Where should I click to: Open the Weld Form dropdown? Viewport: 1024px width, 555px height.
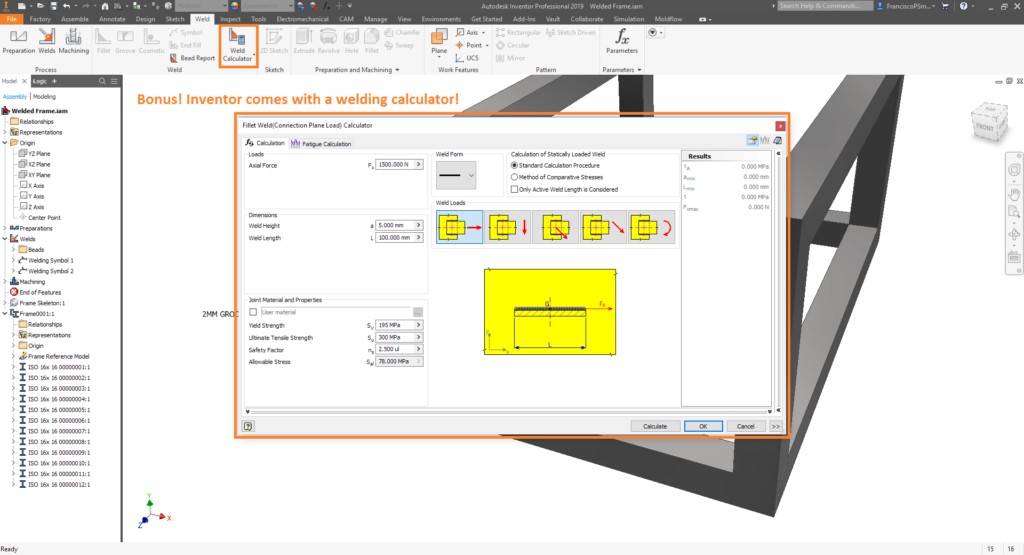(456, 176)
